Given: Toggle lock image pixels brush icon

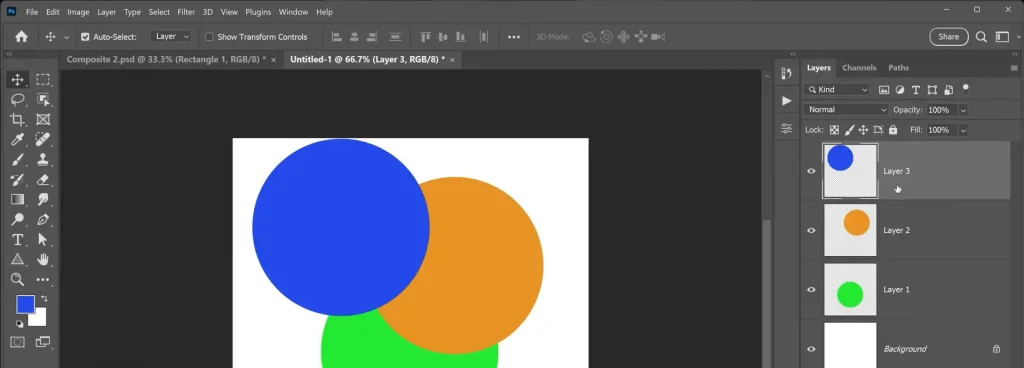Looking at the screenshot, I should [x=849, y=130].
